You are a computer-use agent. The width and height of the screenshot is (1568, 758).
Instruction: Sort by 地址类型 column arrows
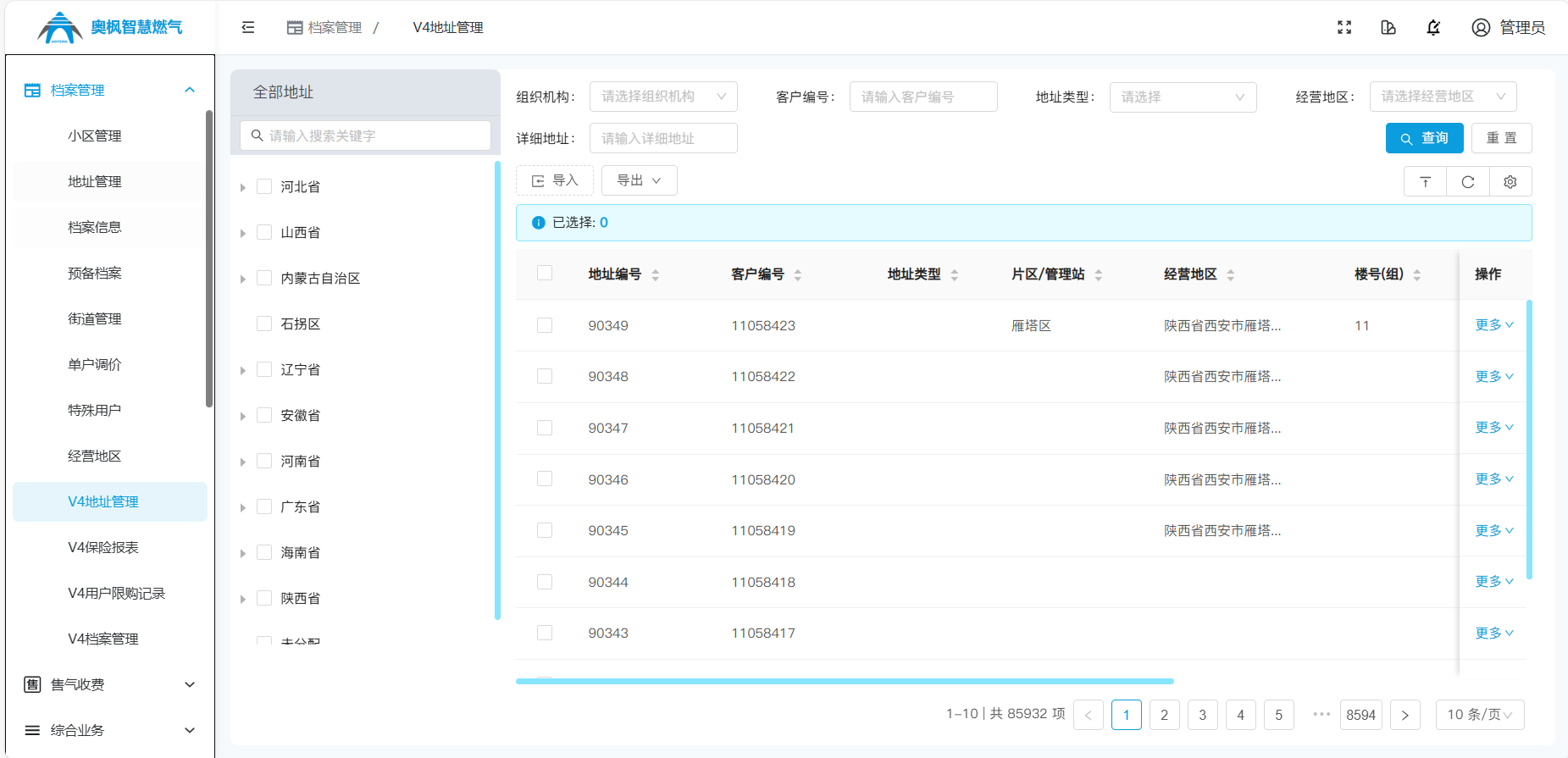point(955,274)
